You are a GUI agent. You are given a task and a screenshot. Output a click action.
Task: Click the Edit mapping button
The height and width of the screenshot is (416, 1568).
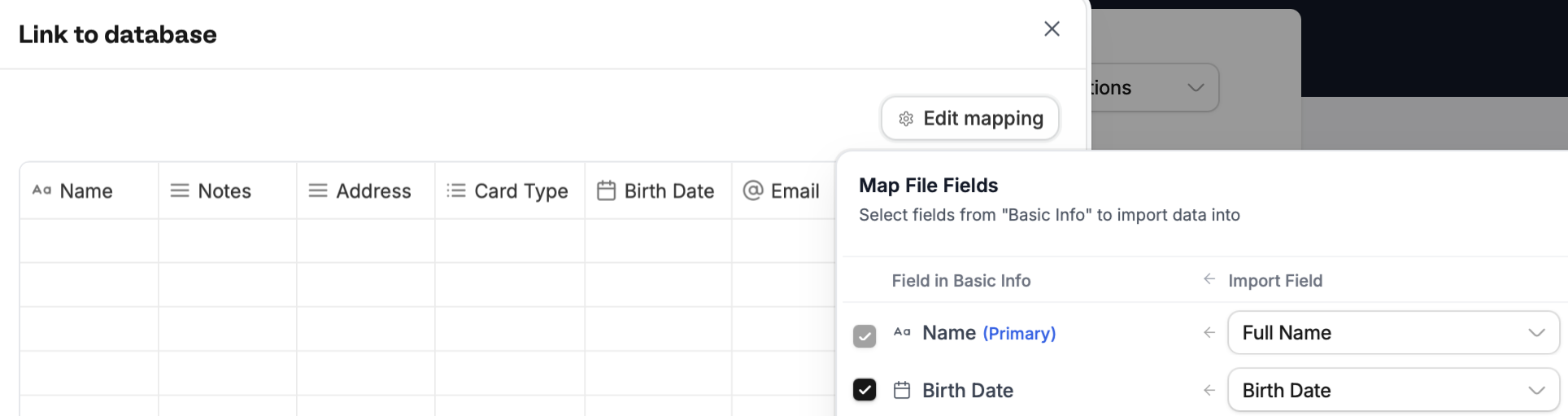tap(970, 119)
